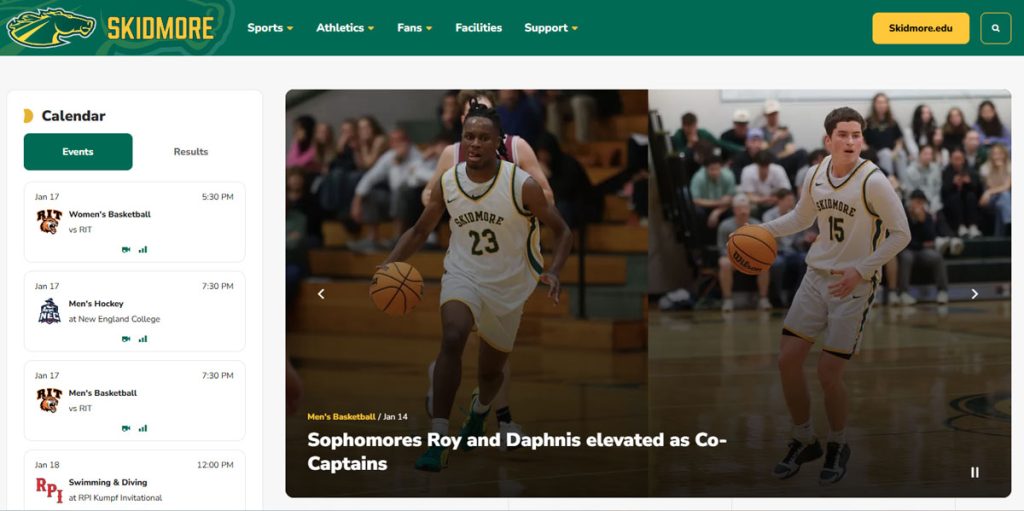This screenshot has height=511, width=1024.
Task: Click the video icon for Men's Hockey
Action: (x=126, y=339)
